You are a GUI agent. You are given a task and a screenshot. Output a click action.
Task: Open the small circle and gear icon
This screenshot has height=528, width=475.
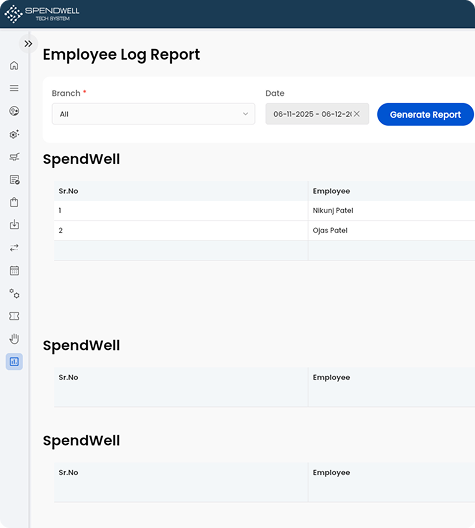[x=14, y=293]
